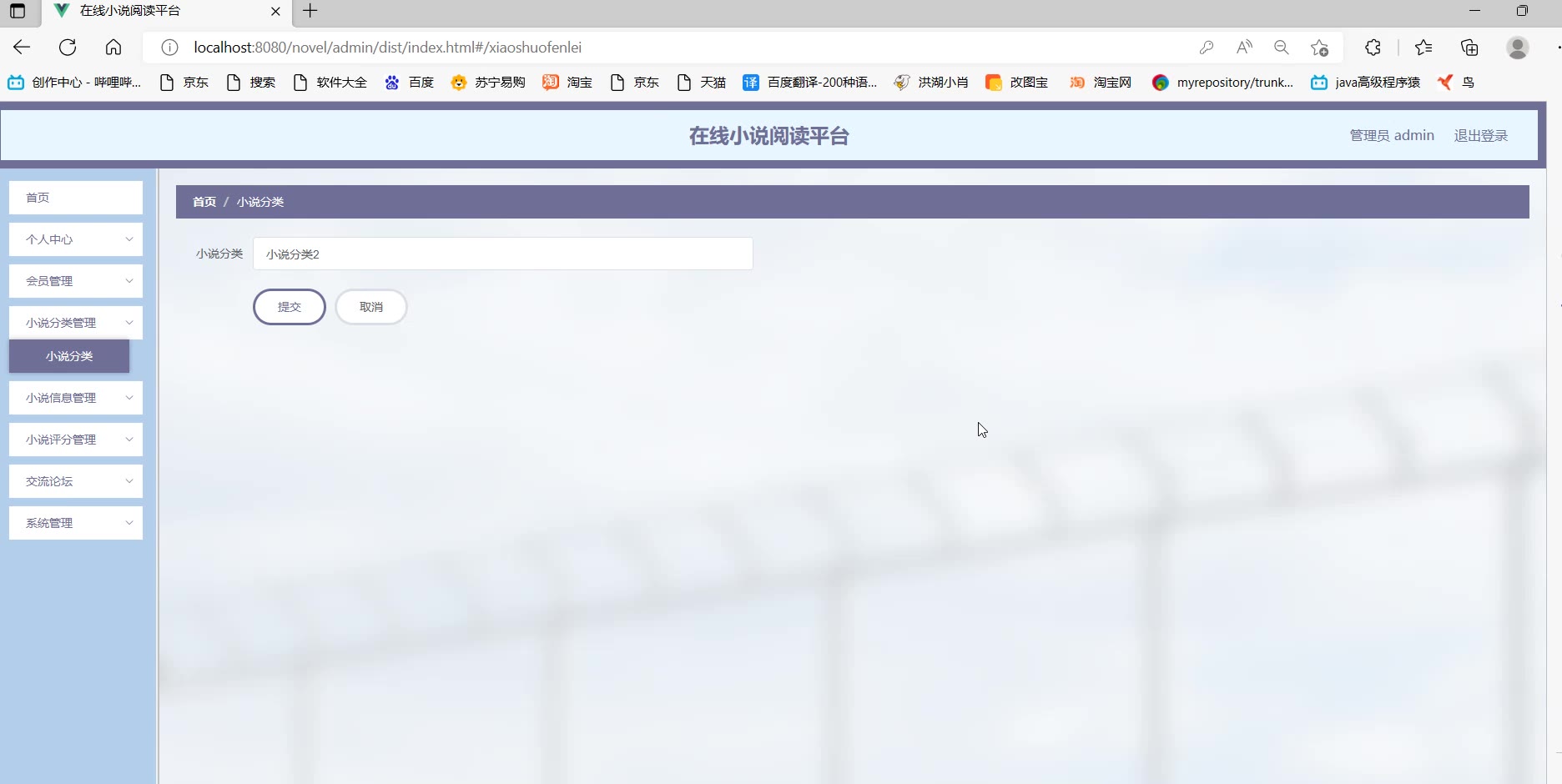
Task: Open 软件大全 bookmark
Action: pos(330,82)
